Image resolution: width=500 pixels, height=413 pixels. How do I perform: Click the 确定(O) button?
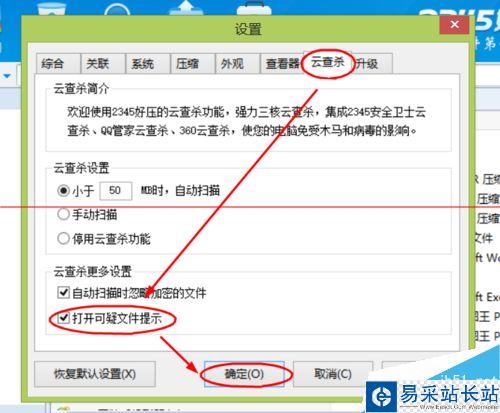coord(244,374)
